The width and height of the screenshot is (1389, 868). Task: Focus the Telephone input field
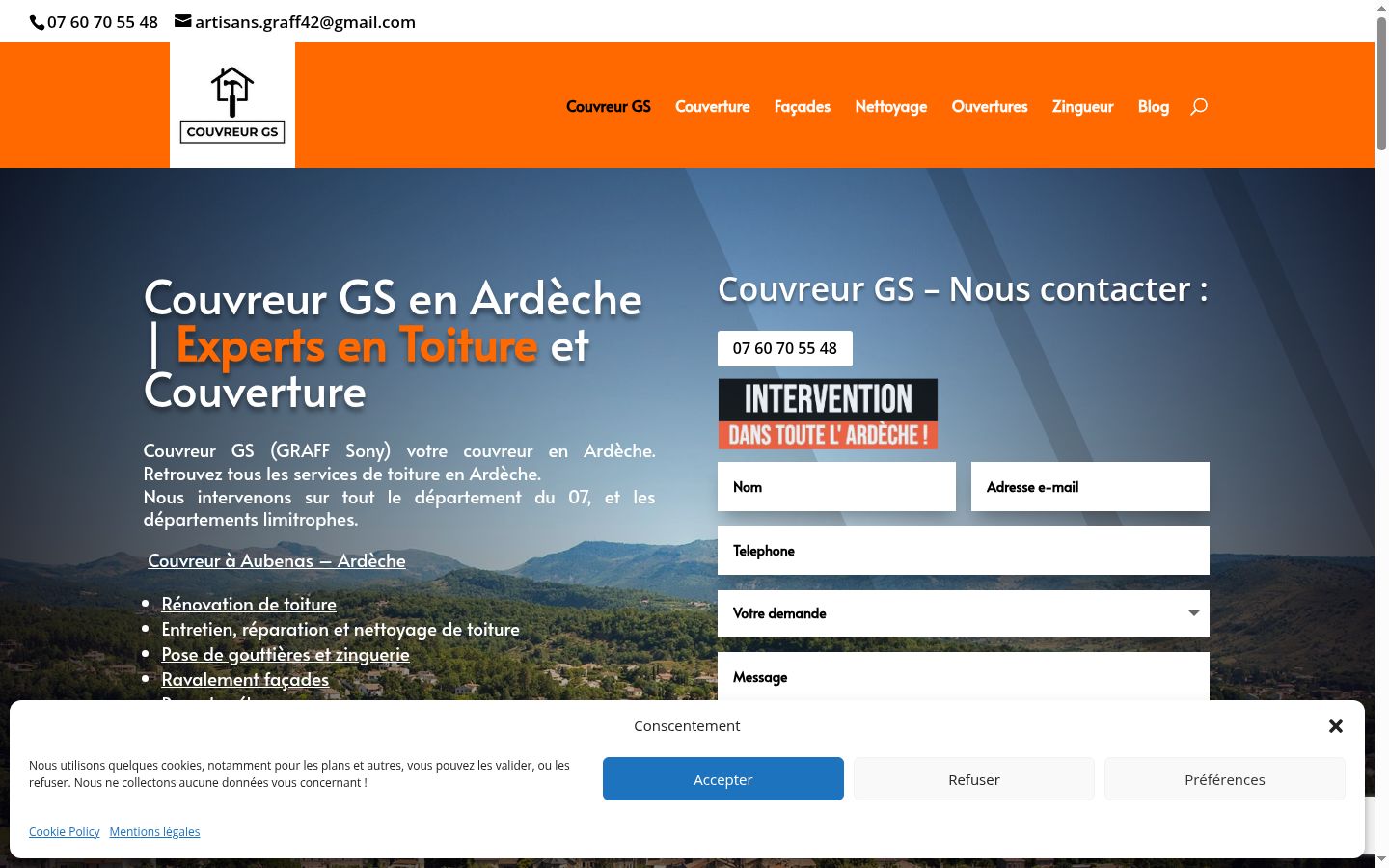964,551
